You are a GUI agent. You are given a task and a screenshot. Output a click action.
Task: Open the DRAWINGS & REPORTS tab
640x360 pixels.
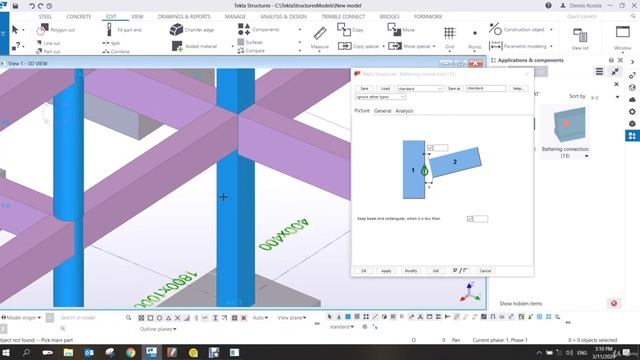[184, 16]
